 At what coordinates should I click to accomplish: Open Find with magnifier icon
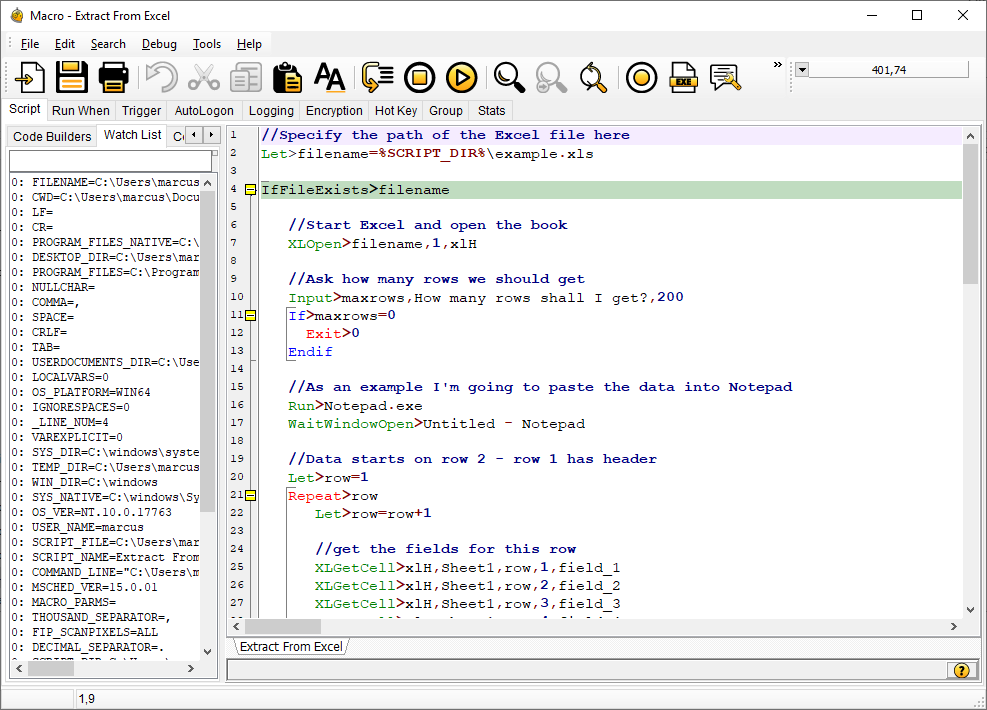click(x=509, y=77)
